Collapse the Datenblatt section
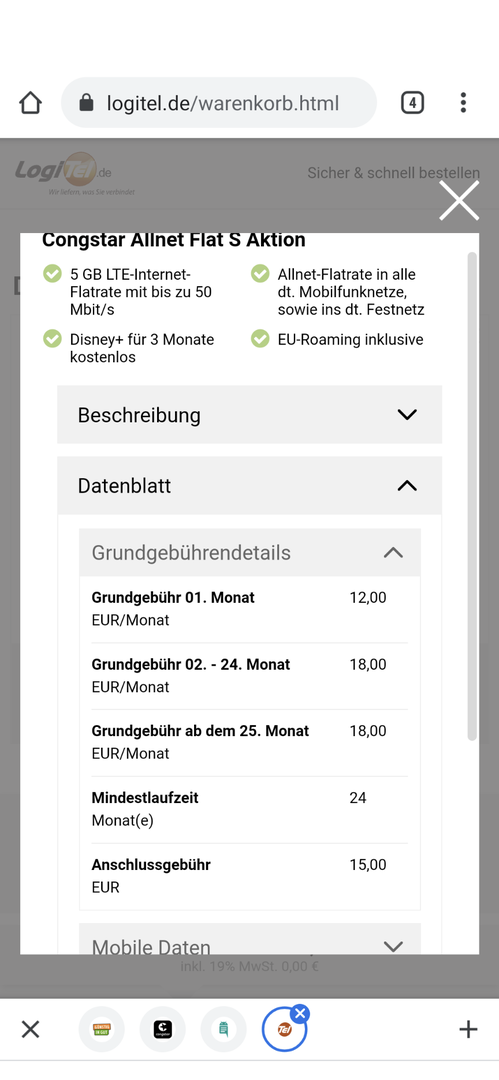 [250, 486]
